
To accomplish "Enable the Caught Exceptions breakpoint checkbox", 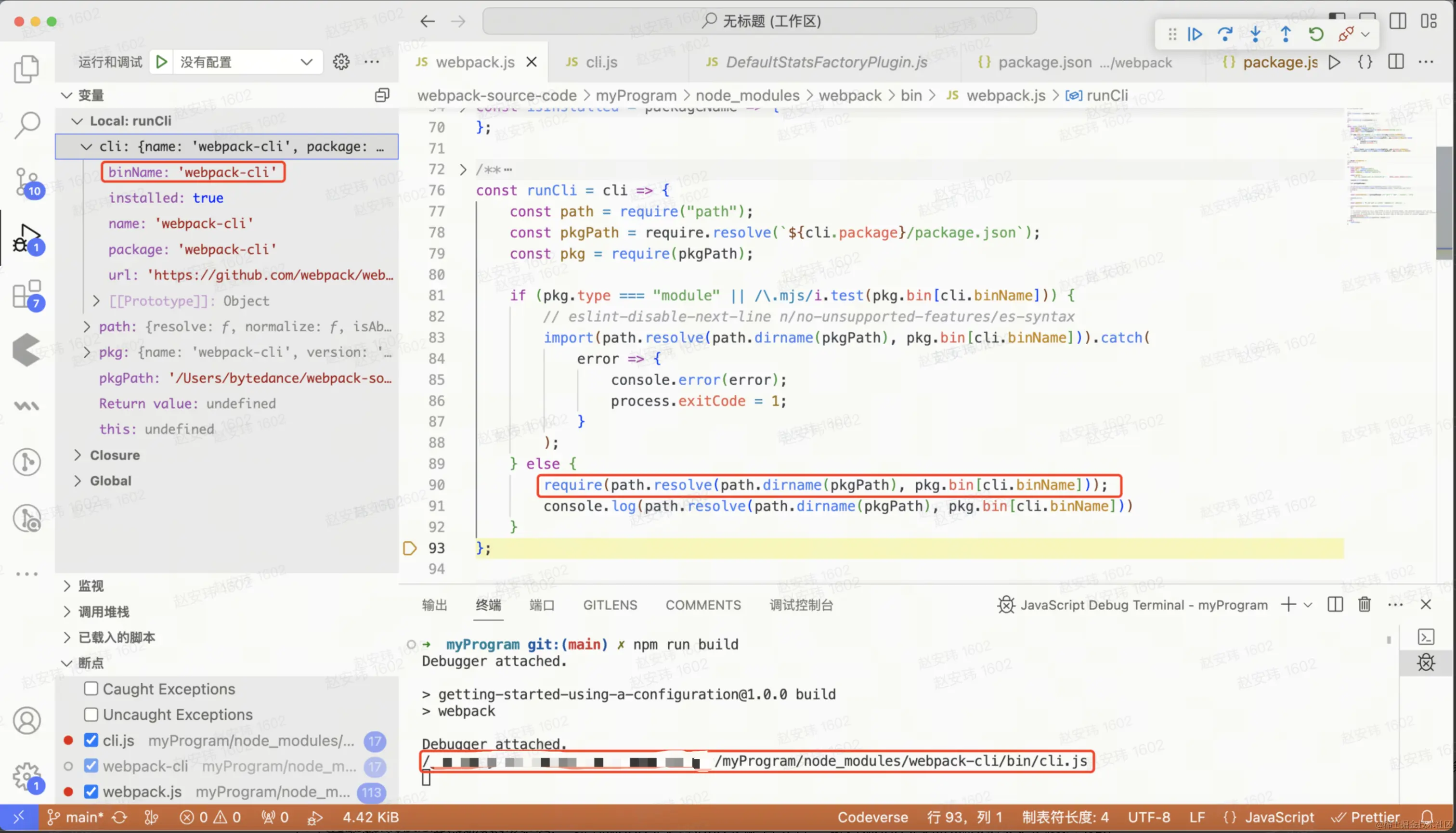I will point(91,688).
